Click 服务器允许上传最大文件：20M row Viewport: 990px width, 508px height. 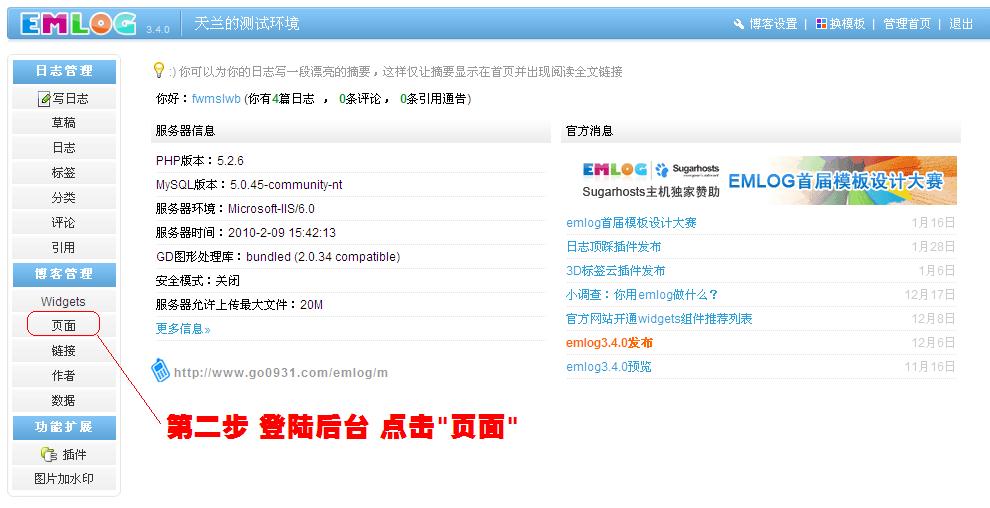349,305
